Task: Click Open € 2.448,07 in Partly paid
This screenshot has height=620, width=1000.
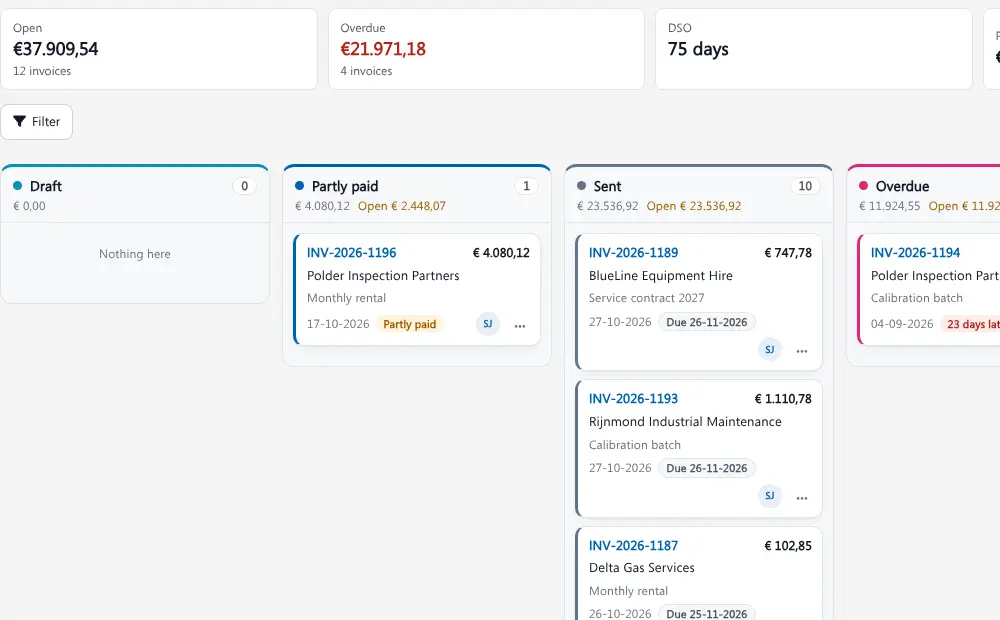Action: click(402, 206)
